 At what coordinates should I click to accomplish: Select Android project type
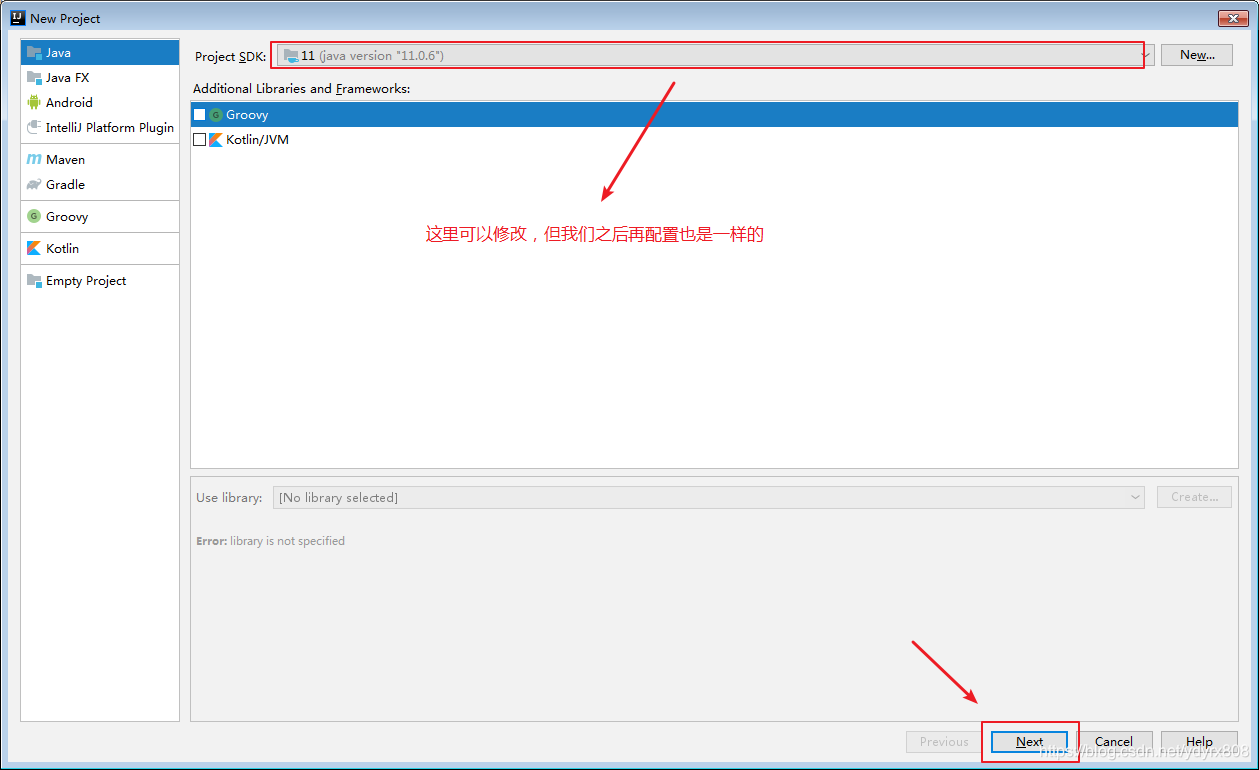(100, 102)
